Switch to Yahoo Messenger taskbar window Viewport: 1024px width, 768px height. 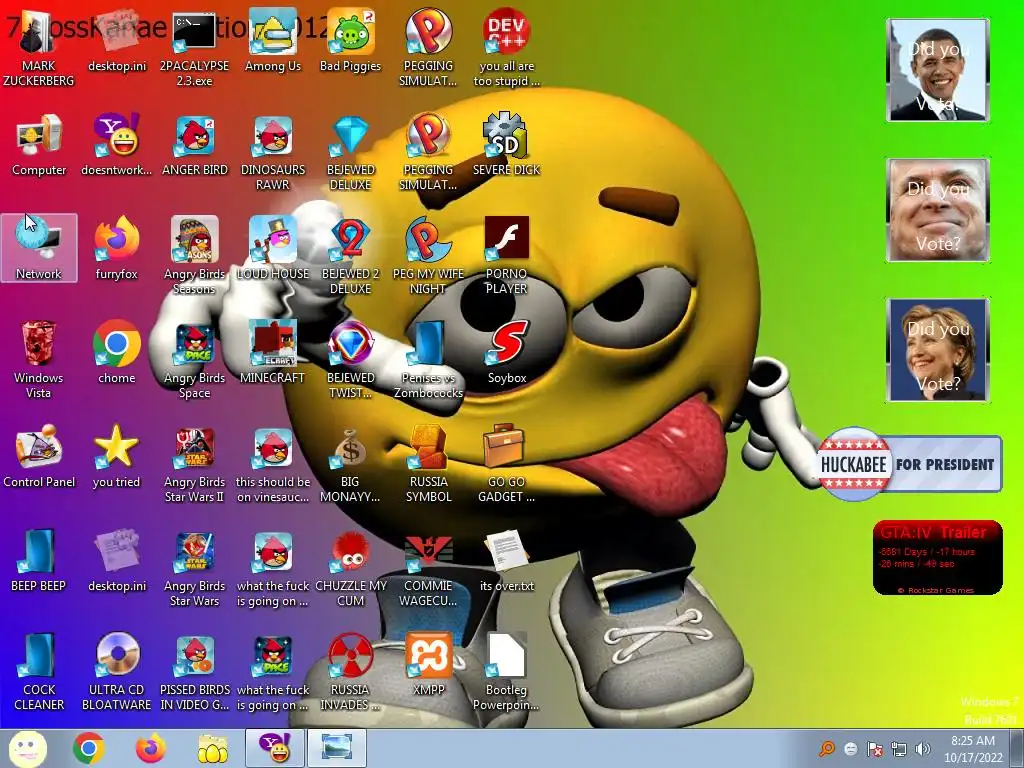pyautogui.click(x=275, y=749)
